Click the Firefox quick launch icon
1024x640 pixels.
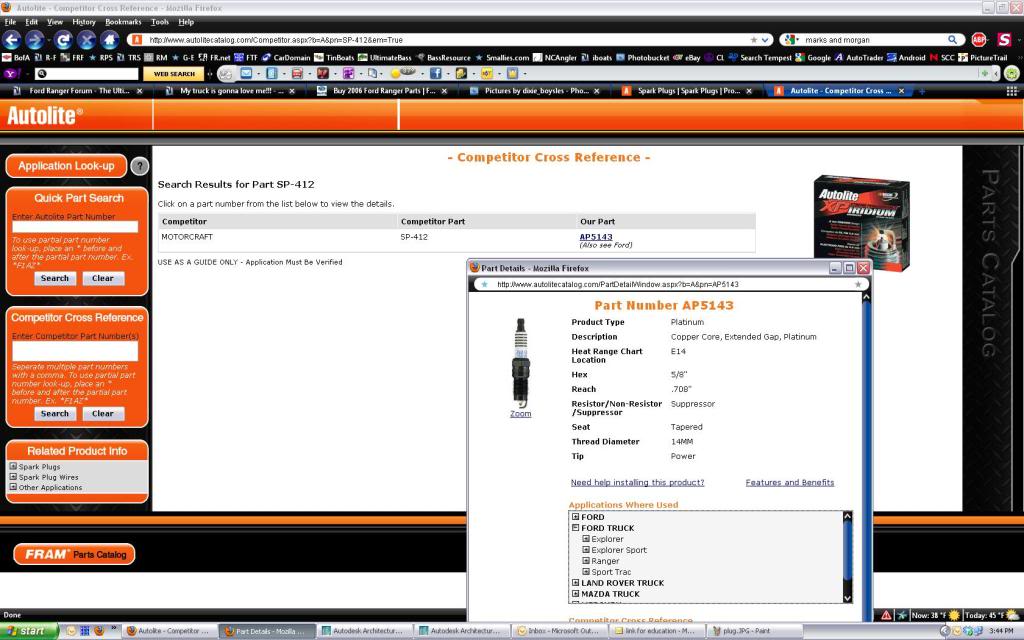99,631
